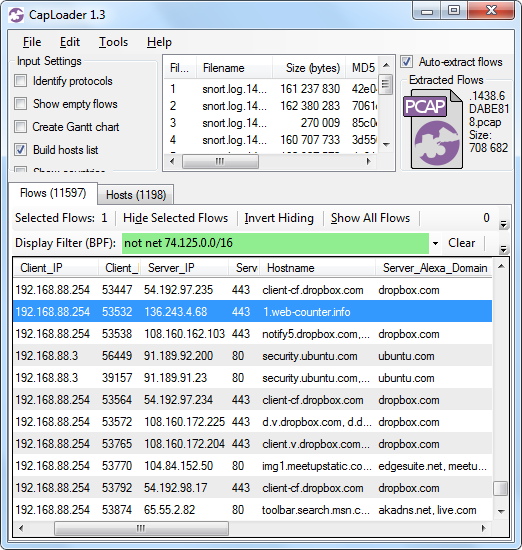The width and height of the screenshot is (522, 550).
Task: Click the Size (bytes) column header
Action: 309,68
